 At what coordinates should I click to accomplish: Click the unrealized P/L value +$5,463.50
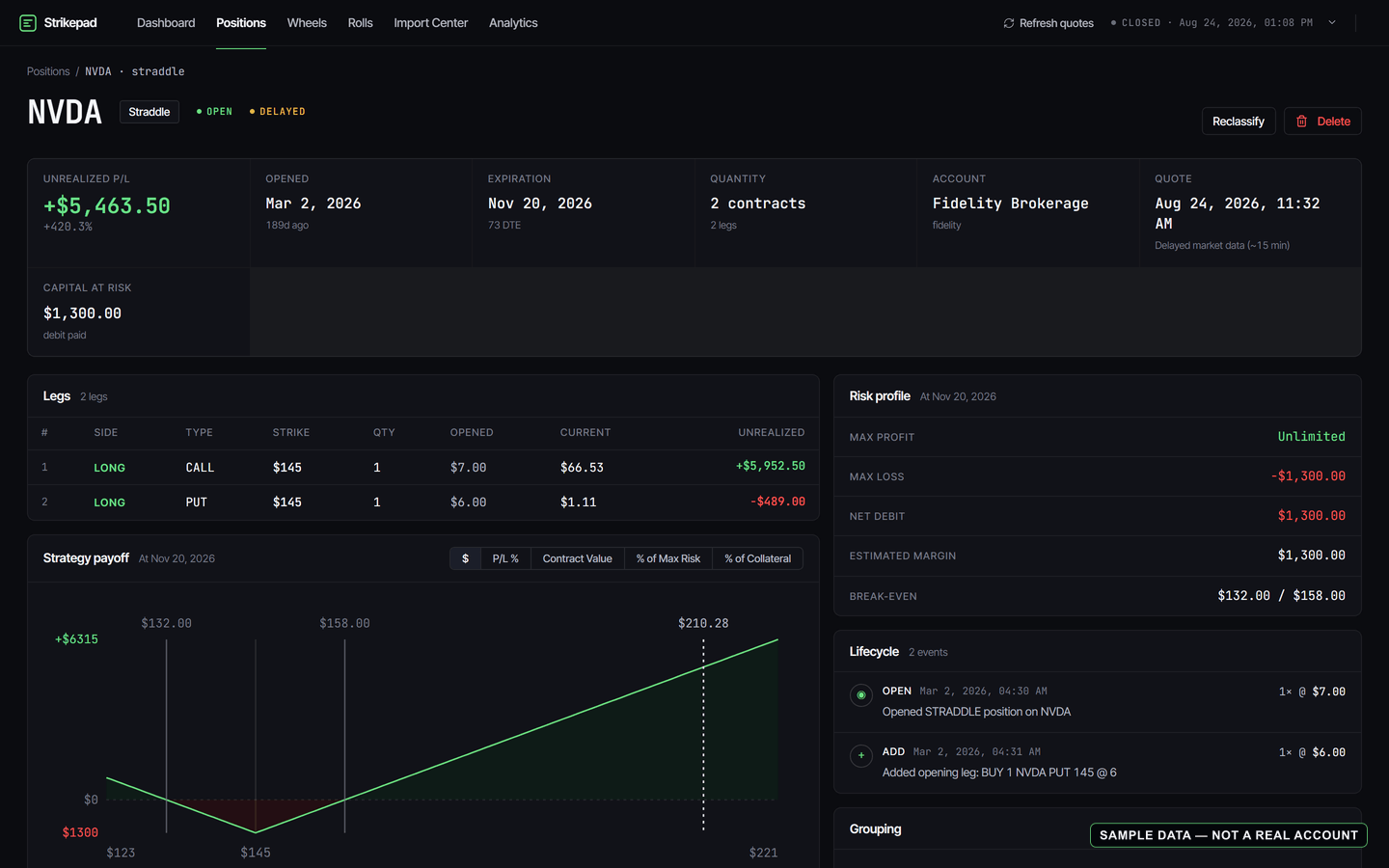[x=107, y=205]
